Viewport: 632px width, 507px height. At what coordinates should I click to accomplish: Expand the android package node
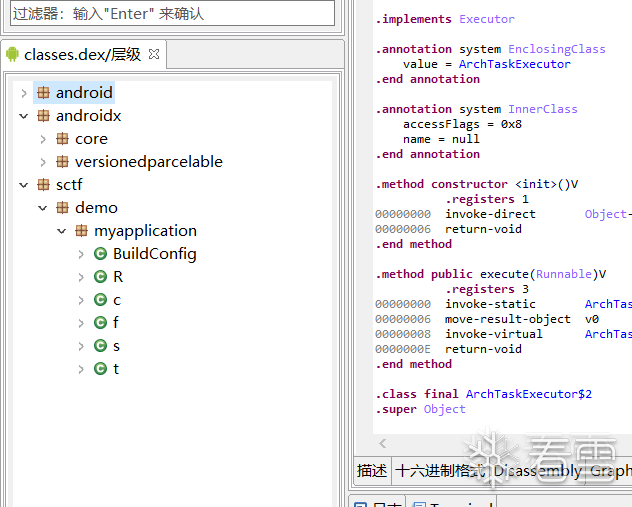pyautogui.click(x=24, y=93)
